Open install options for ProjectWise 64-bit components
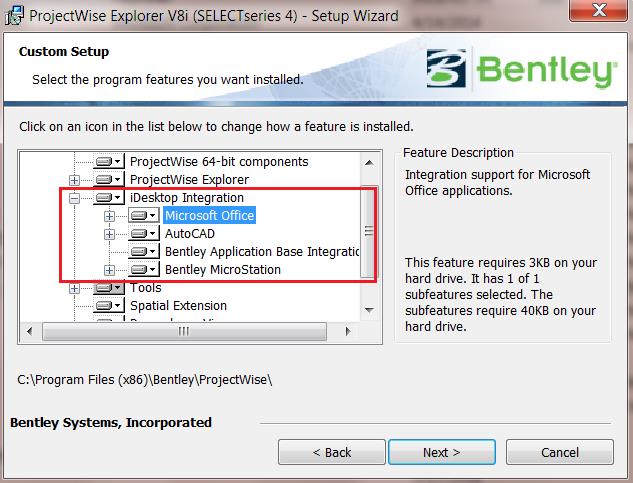The width and height of the screenshot is (633, 483). tap(109, 162)
